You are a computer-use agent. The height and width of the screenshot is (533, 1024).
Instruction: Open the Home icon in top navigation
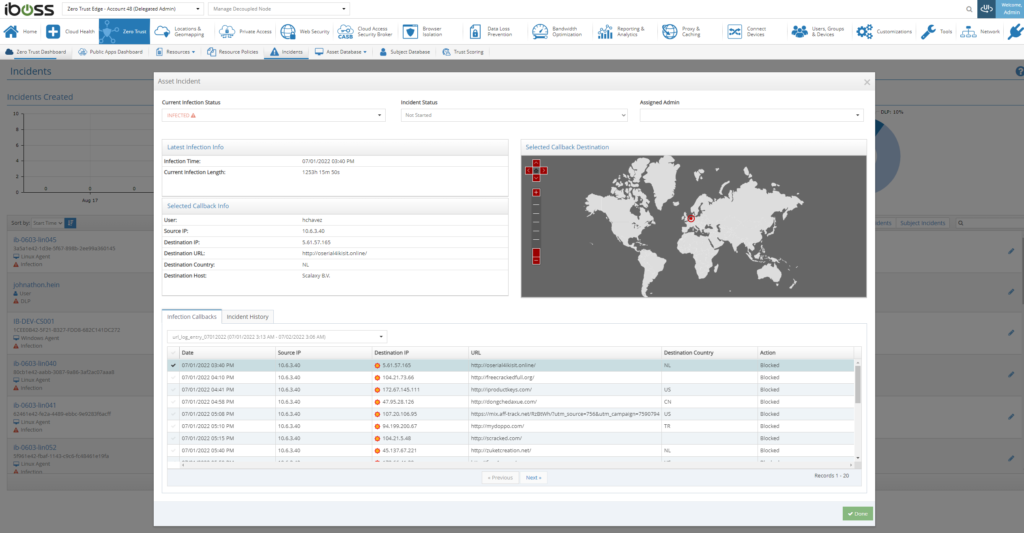tap(11, 31)
